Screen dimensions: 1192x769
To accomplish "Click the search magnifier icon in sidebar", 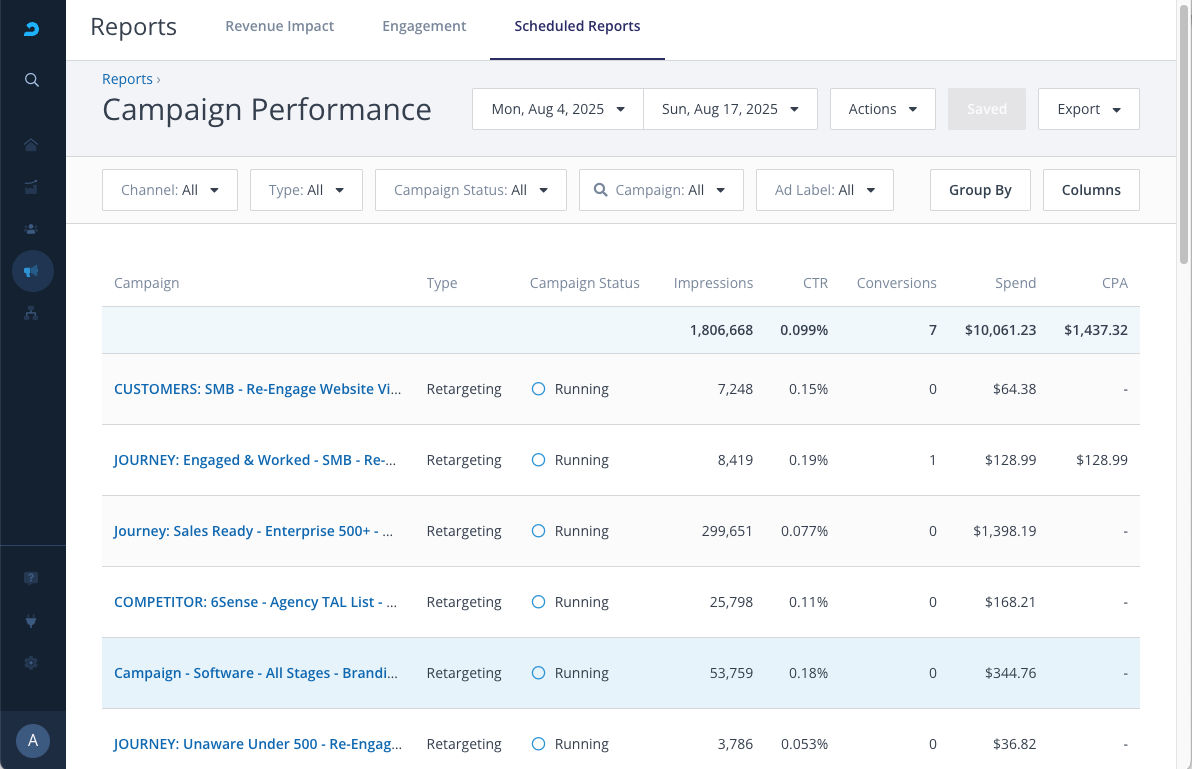I will click(32, 80).
